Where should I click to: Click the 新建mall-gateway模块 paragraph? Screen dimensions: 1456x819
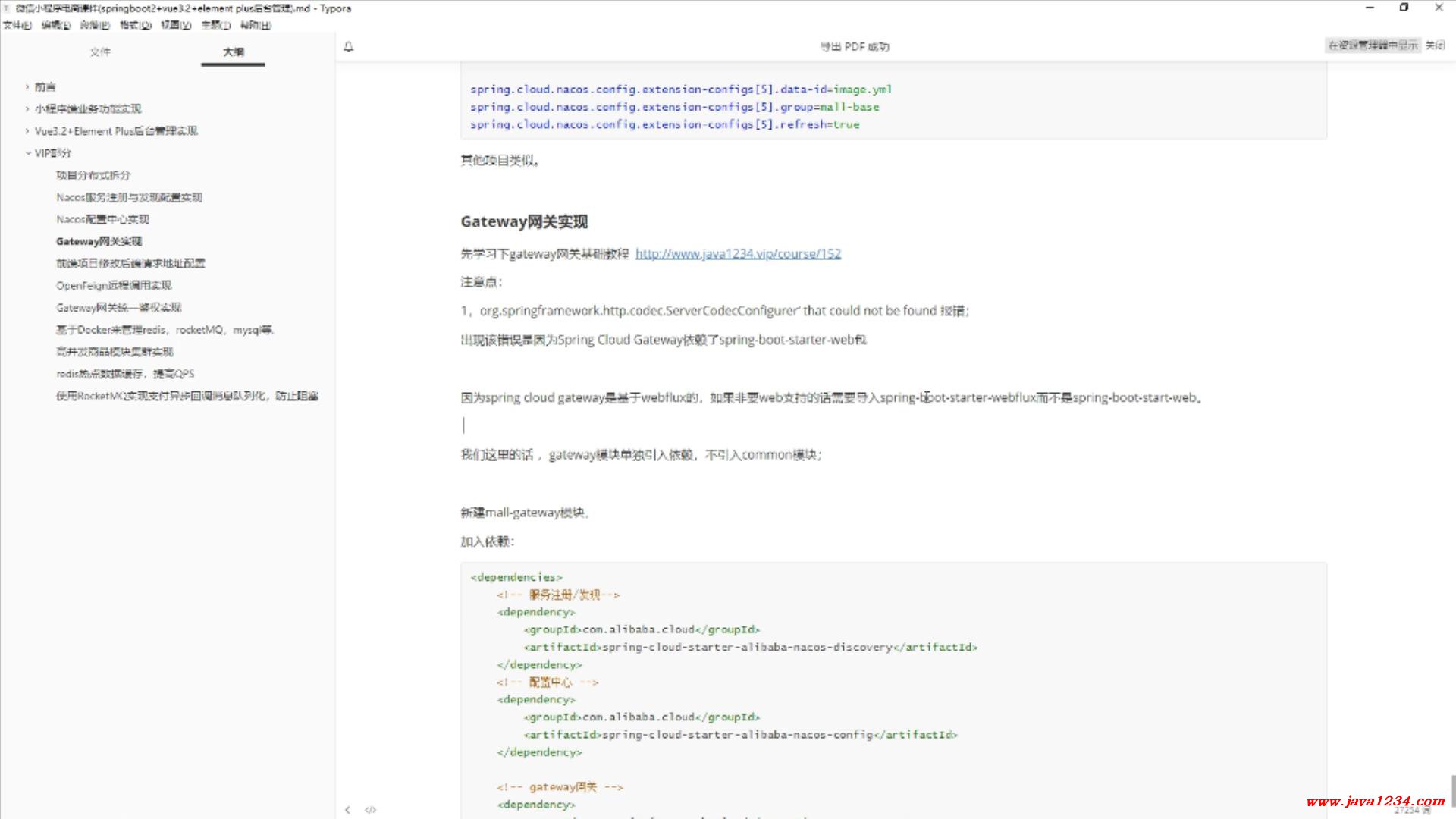[x=524, y=513]
